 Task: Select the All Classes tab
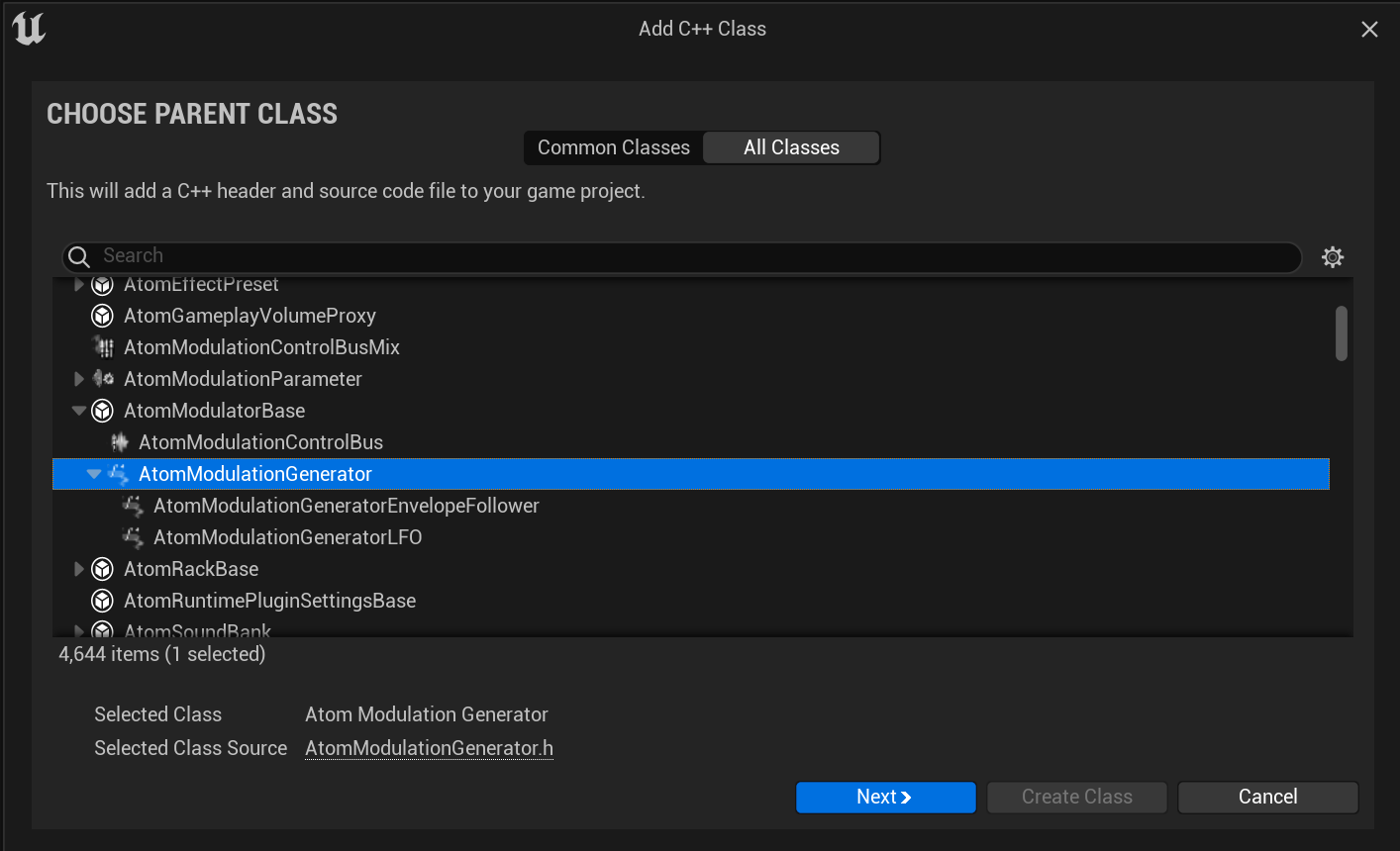click(x=791, y=147)
